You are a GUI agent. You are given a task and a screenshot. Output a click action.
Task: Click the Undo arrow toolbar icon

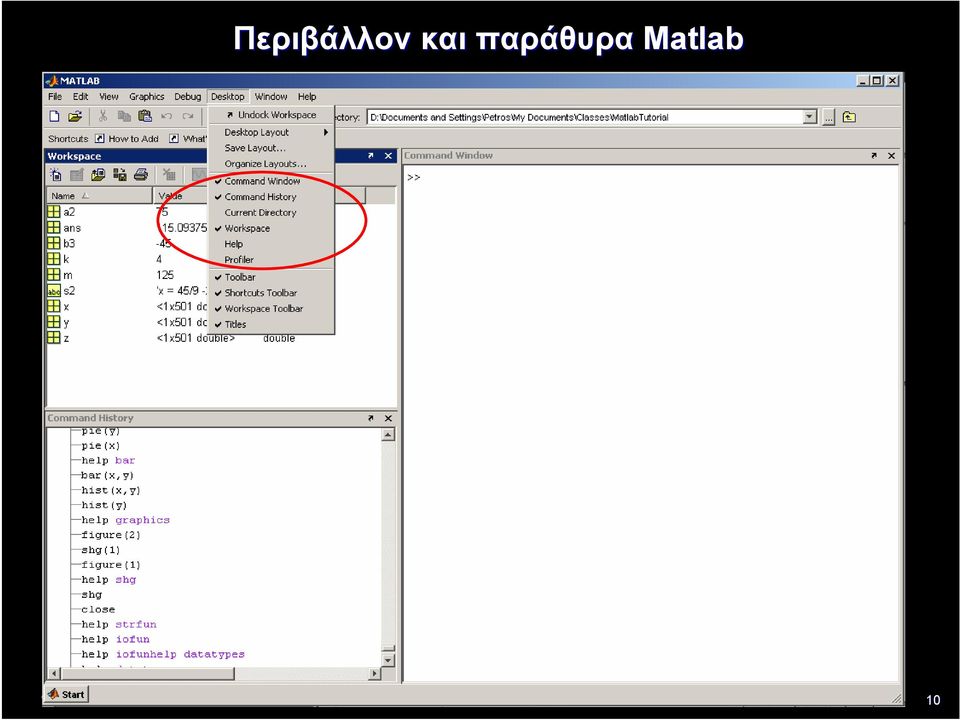click(x=167, y=116)
